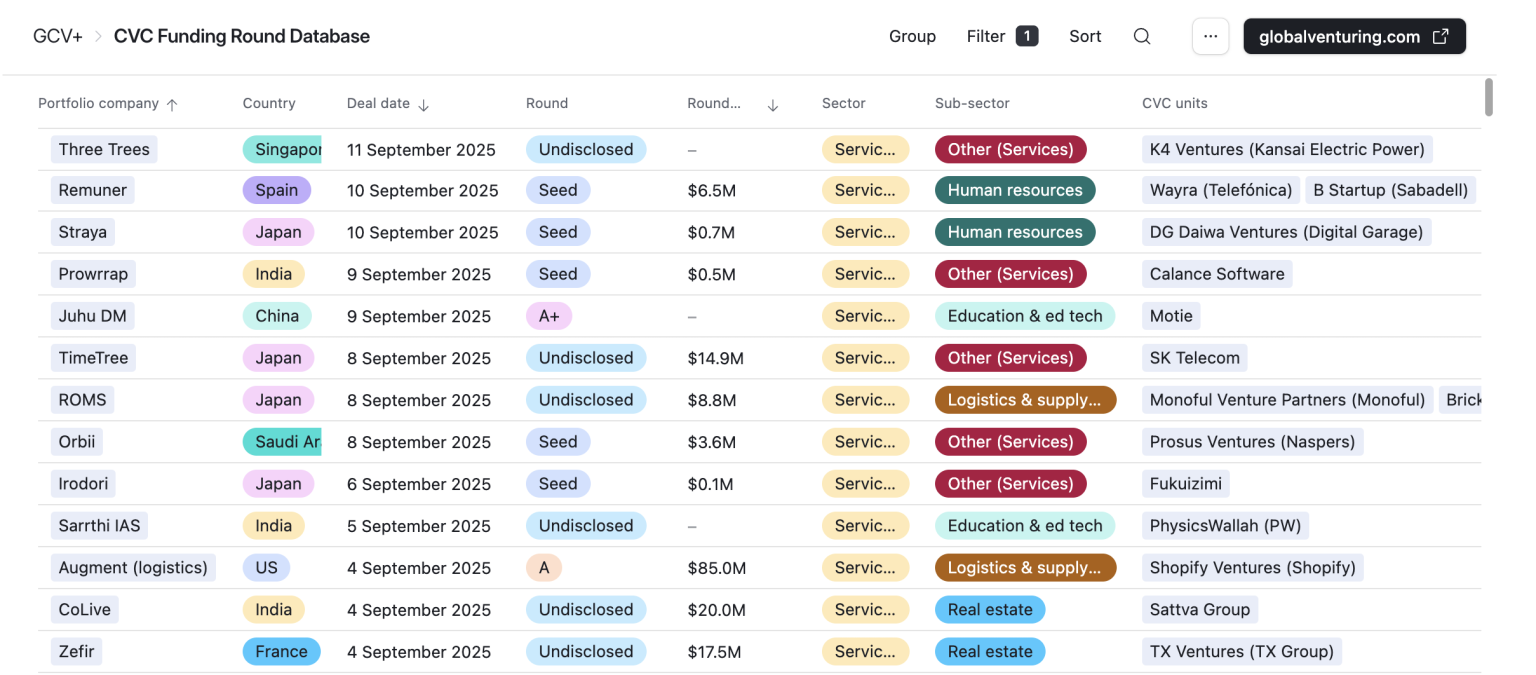Click the sort arrow beside Portfolio company
This screenshot has height=675, width=1536.
pyautogui.click(x=172, y=104)
